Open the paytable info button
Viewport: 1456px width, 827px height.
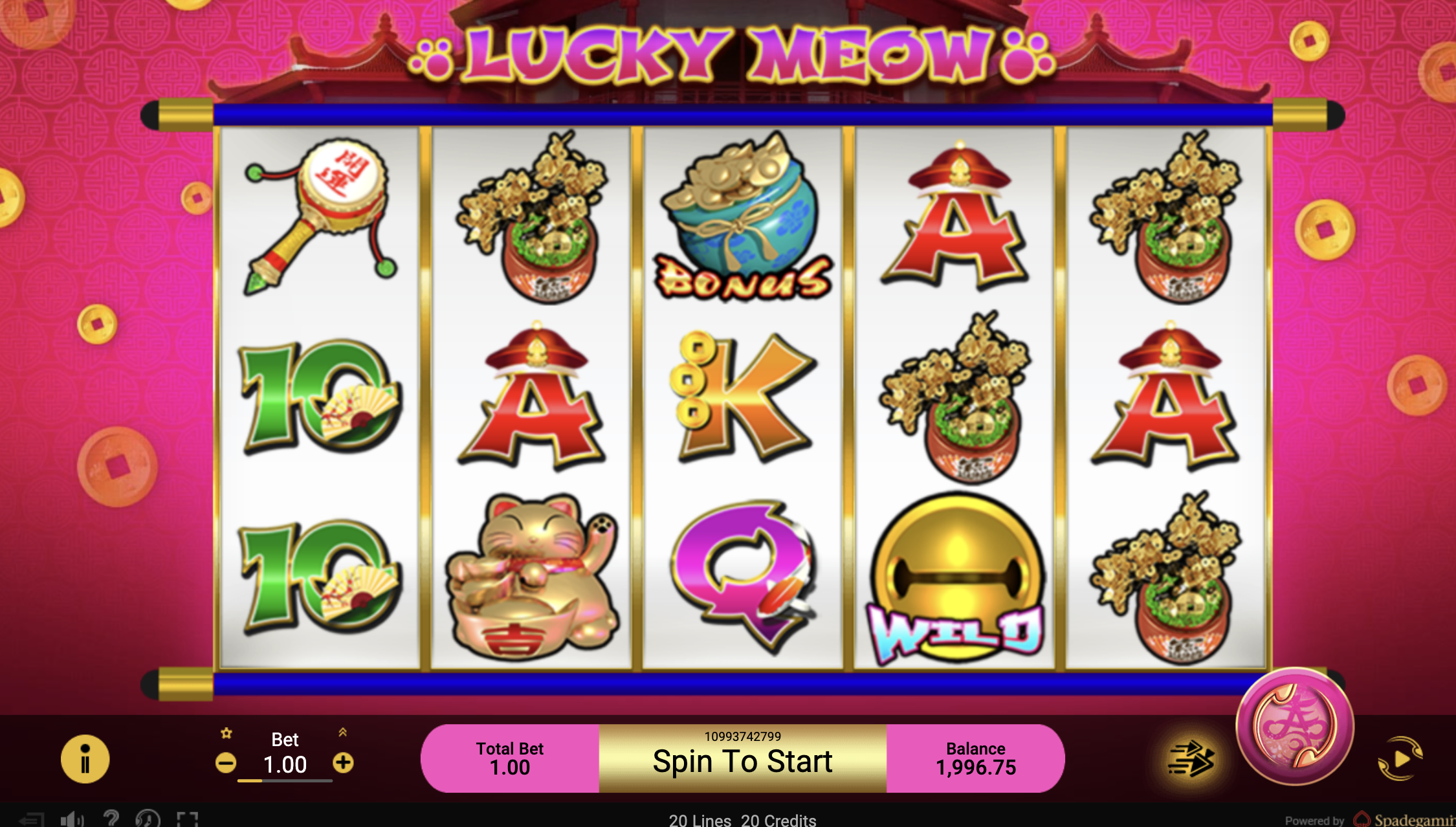pos(85,759)
